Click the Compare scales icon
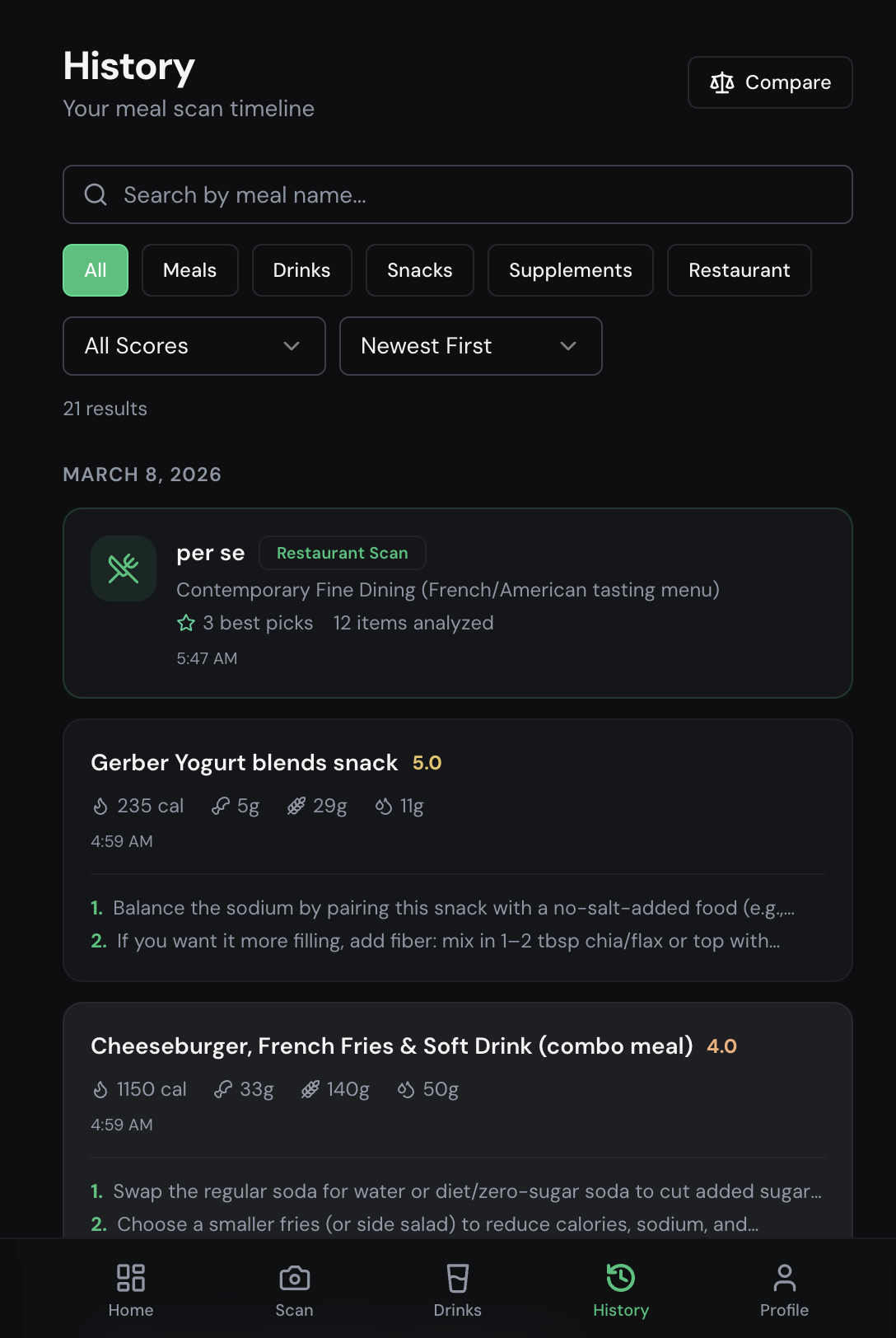The height and width of the screenshot is (1338, 896). pos(722,82)
